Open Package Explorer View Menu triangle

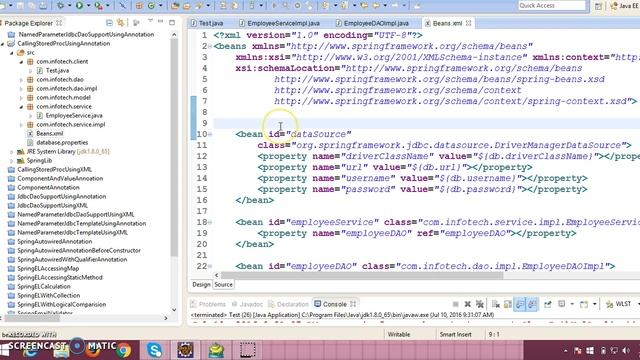coord(150,21)
